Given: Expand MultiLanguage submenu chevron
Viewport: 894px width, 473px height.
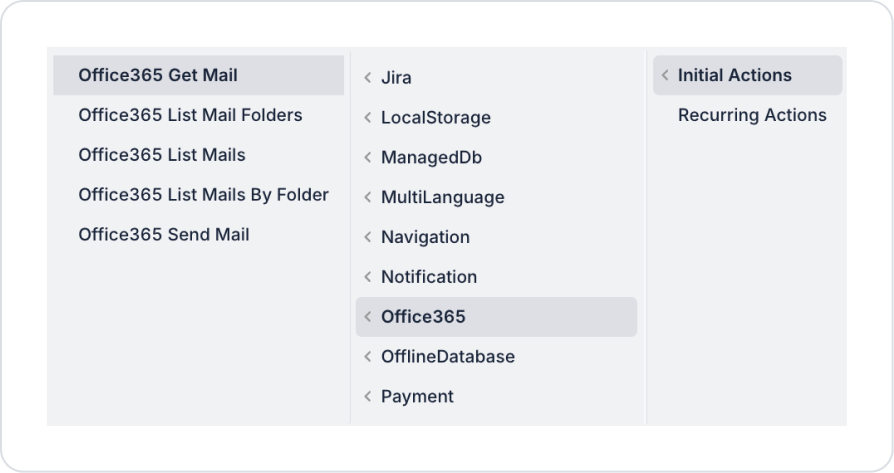Looking at the screenshot, I should (x=368, y=197).
